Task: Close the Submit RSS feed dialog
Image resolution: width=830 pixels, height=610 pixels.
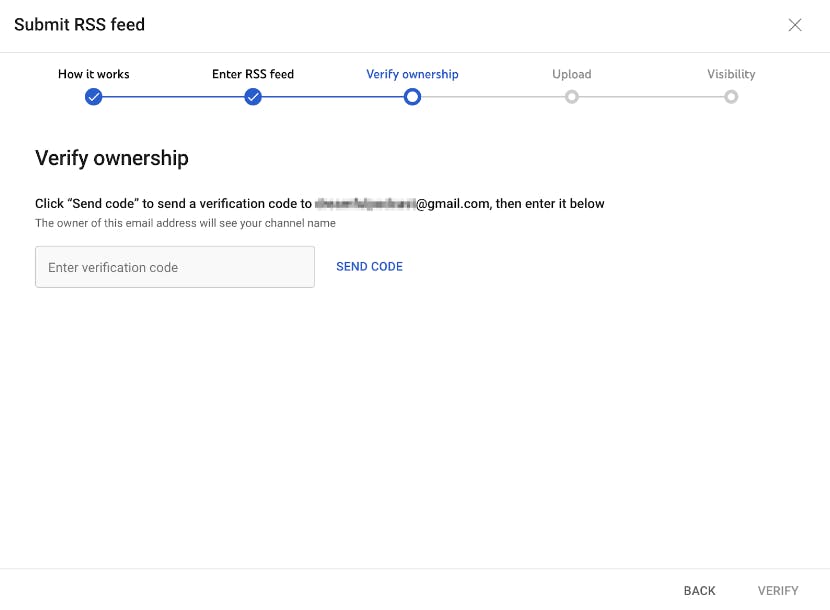Action: 795,25
